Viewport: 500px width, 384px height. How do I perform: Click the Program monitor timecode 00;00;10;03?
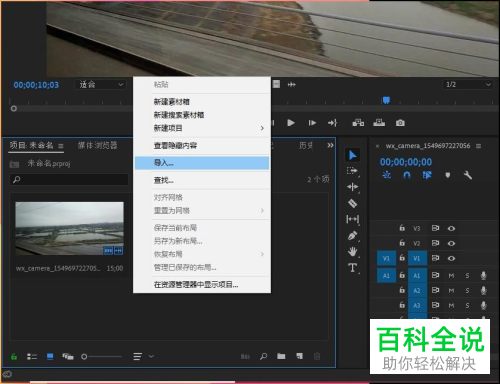(x=36, y=85)
